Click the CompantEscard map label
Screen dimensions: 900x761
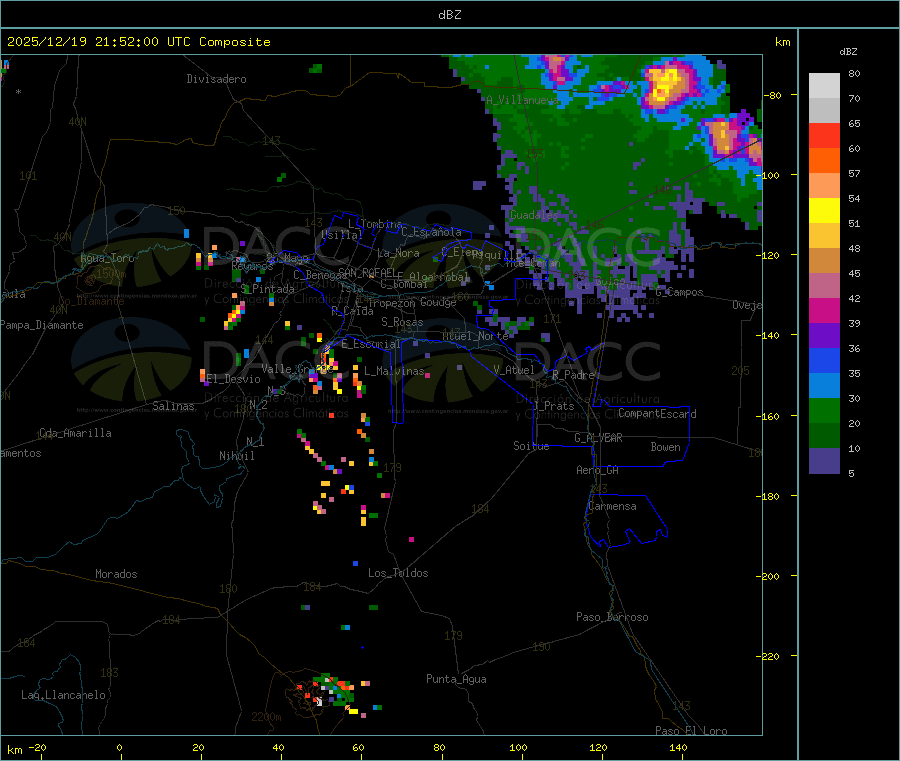657,414
